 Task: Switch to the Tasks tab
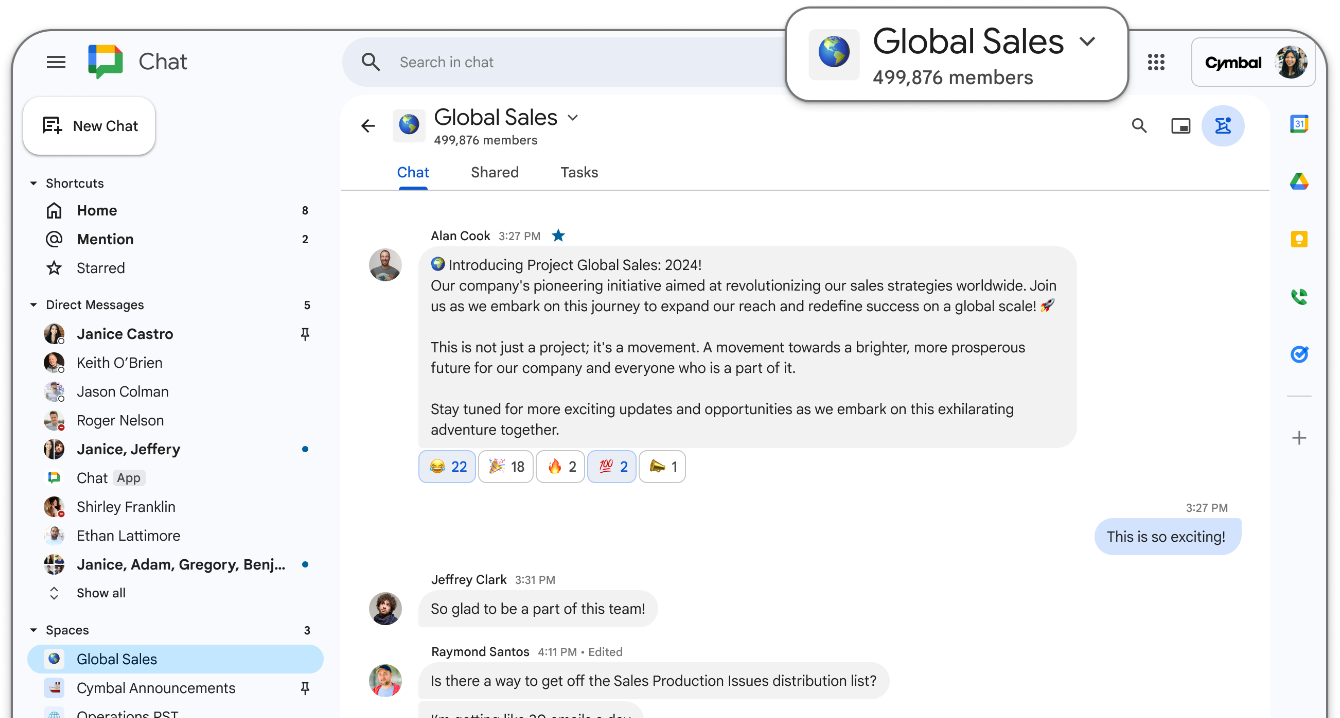coord(579,172)
